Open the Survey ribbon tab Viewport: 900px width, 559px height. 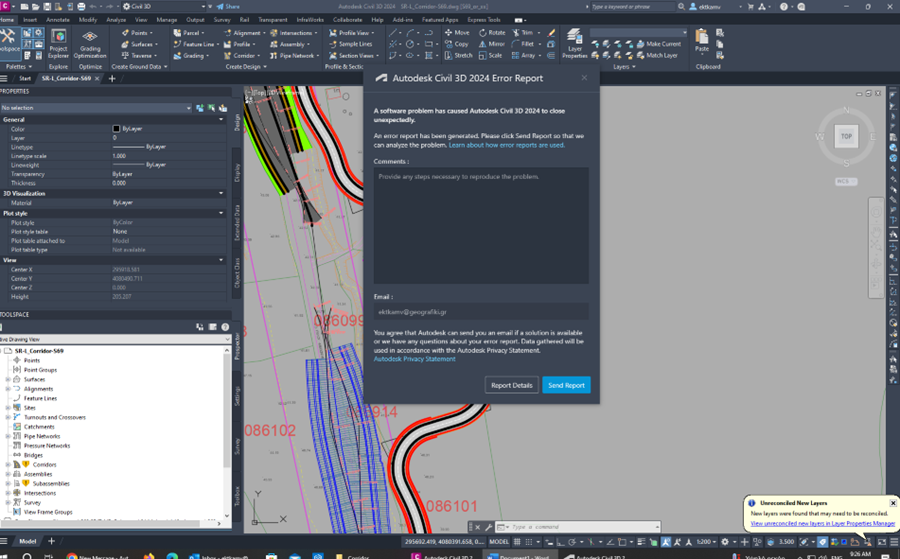[222, 20]
